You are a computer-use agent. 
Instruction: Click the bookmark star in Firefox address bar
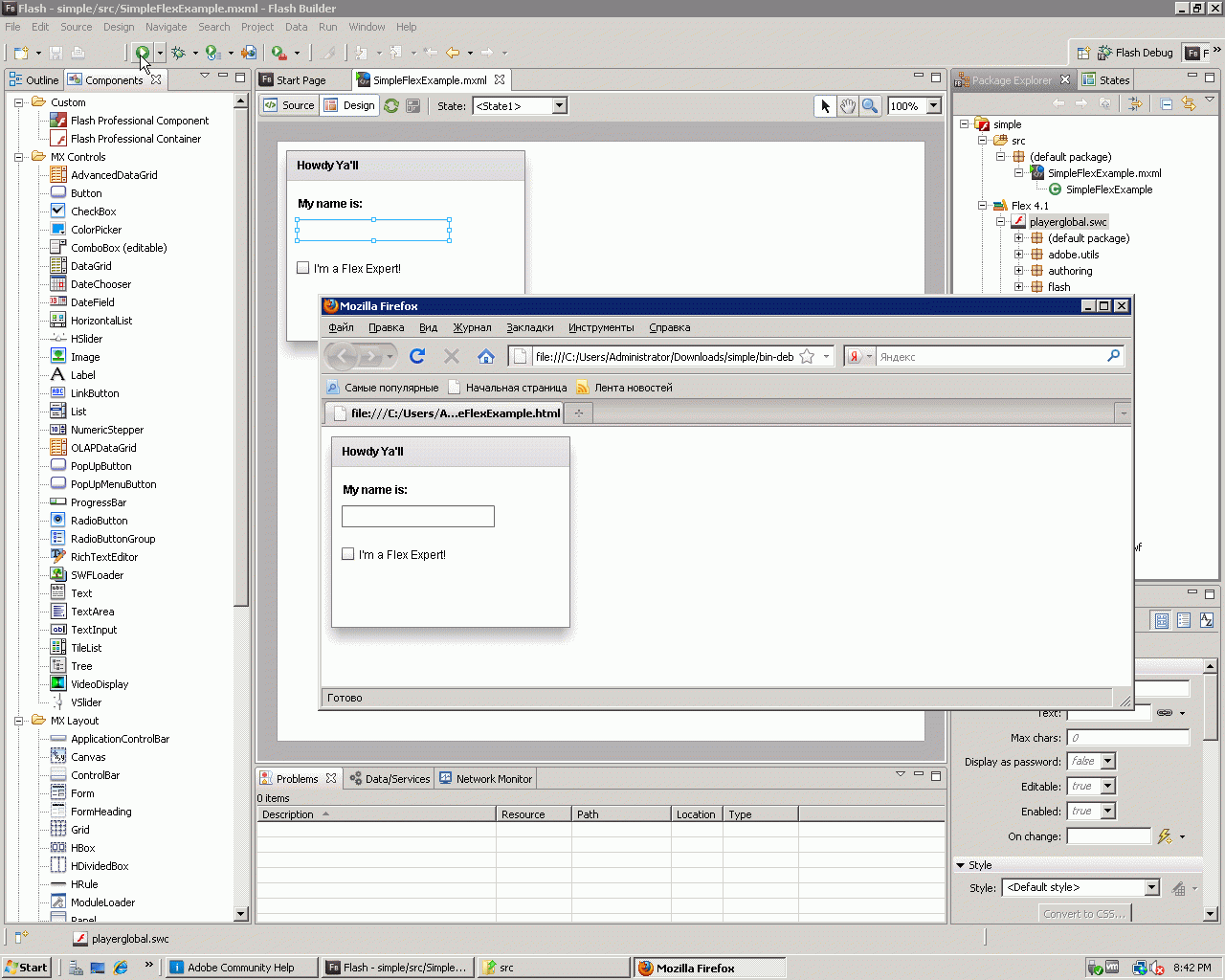[807, 357]
